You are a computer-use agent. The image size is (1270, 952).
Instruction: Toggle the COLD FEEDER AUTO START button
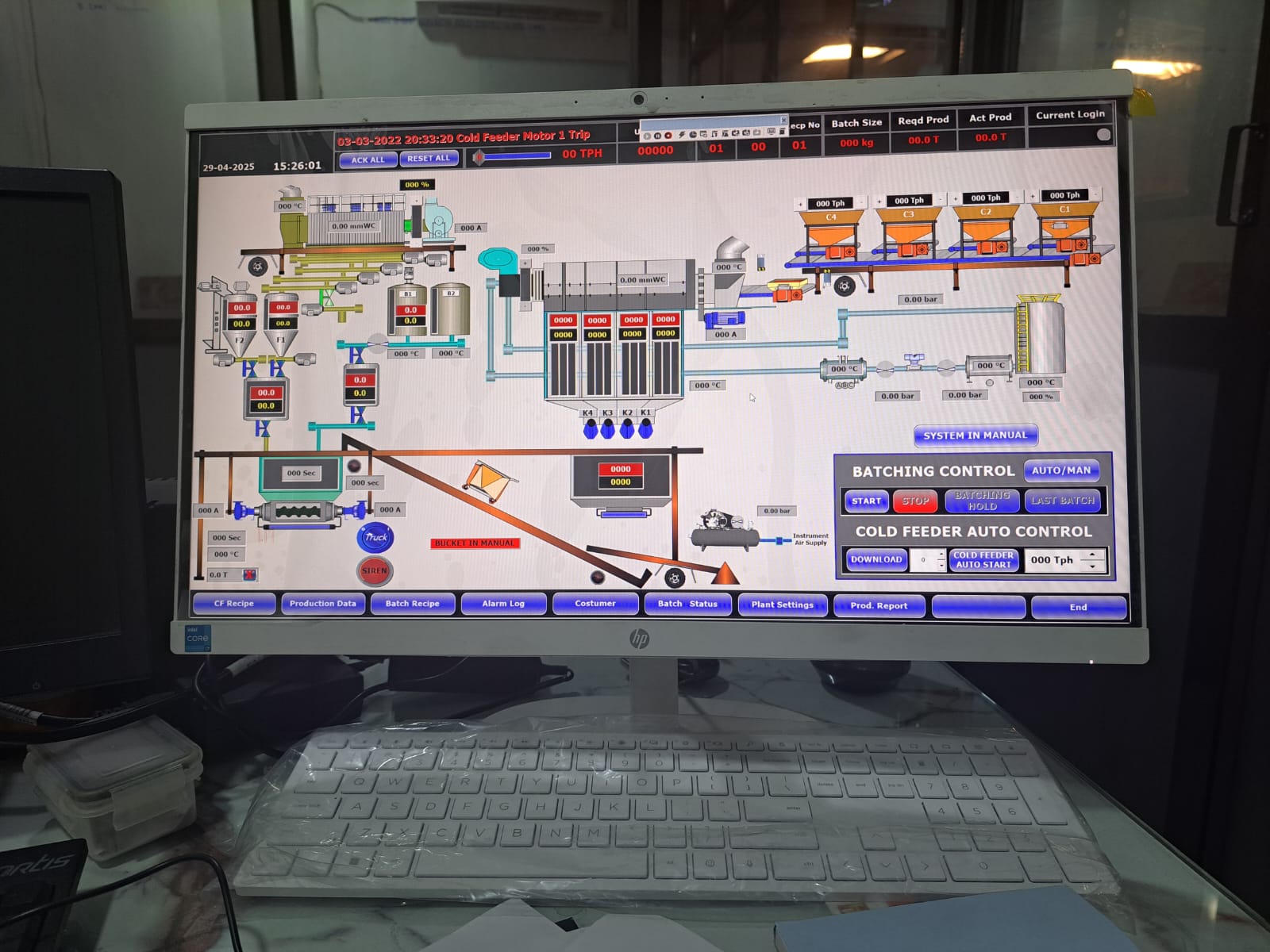tap(983, 560)
